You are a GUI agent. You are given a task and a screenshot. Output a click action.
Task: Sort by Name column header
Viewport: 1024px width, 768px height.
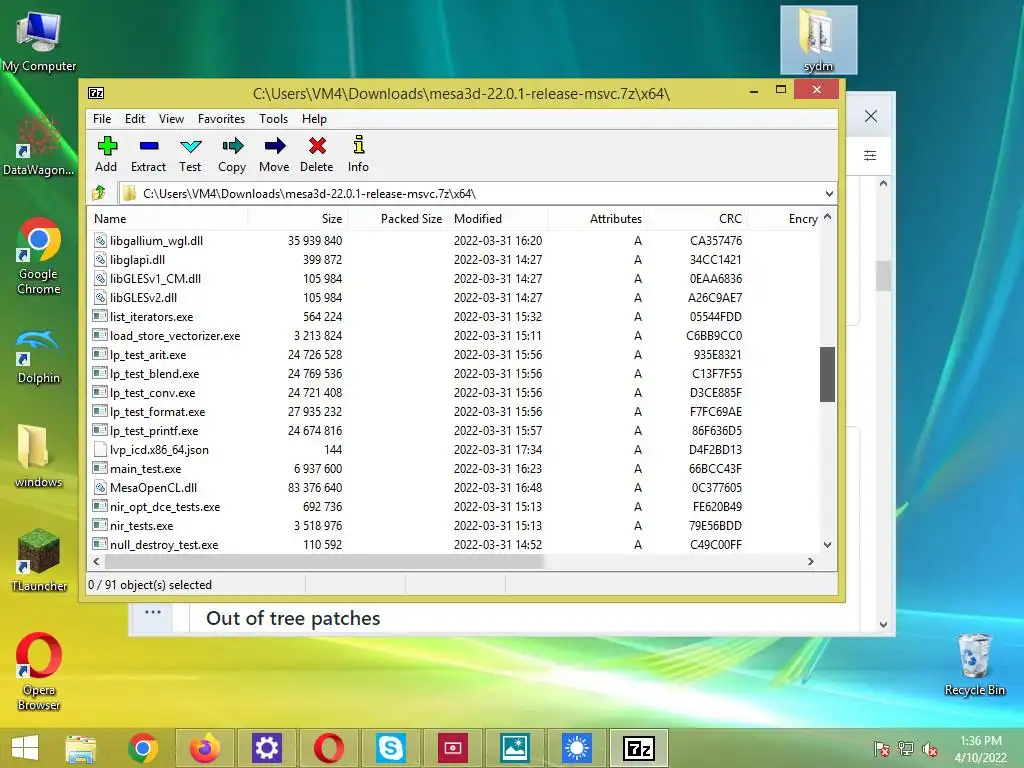coord(167,219)
